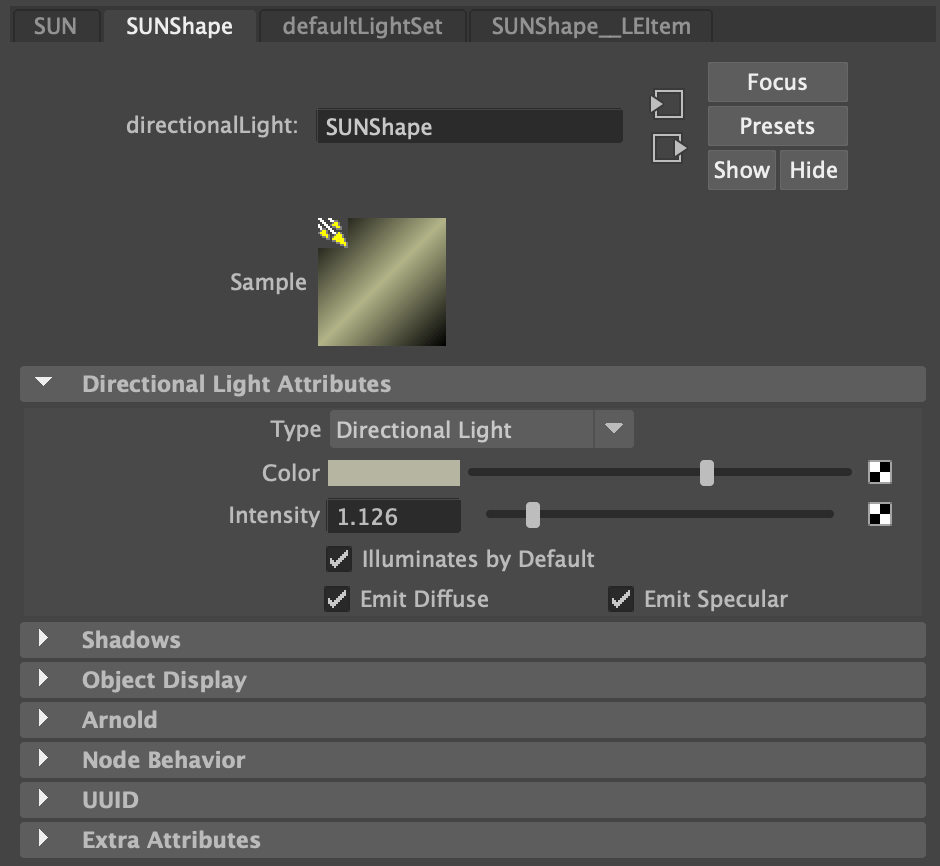Click the light Sample swatch thumbnail

pos(382,282)
